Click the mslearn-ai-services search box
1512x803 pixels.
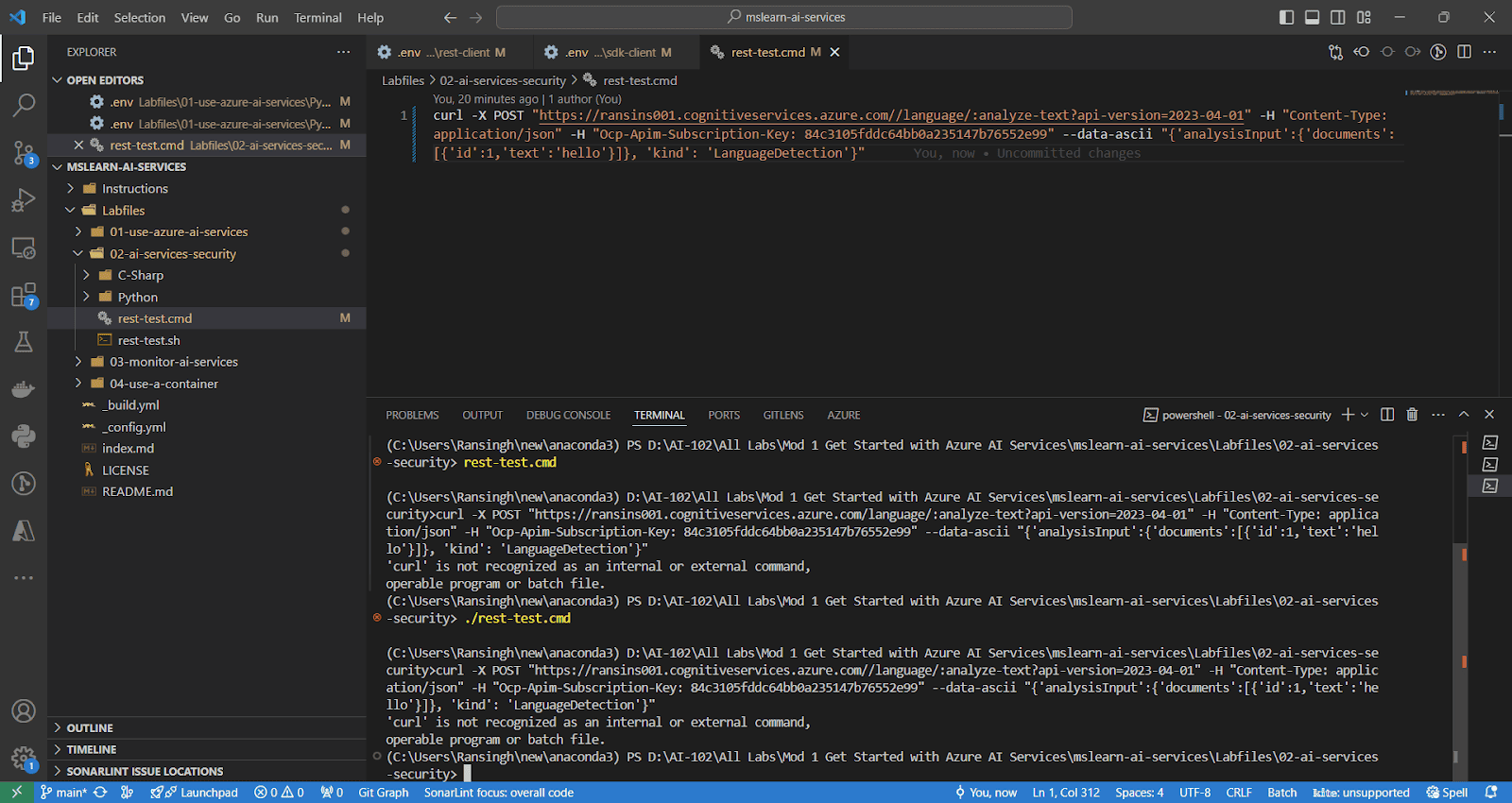(x=784, y=17)
